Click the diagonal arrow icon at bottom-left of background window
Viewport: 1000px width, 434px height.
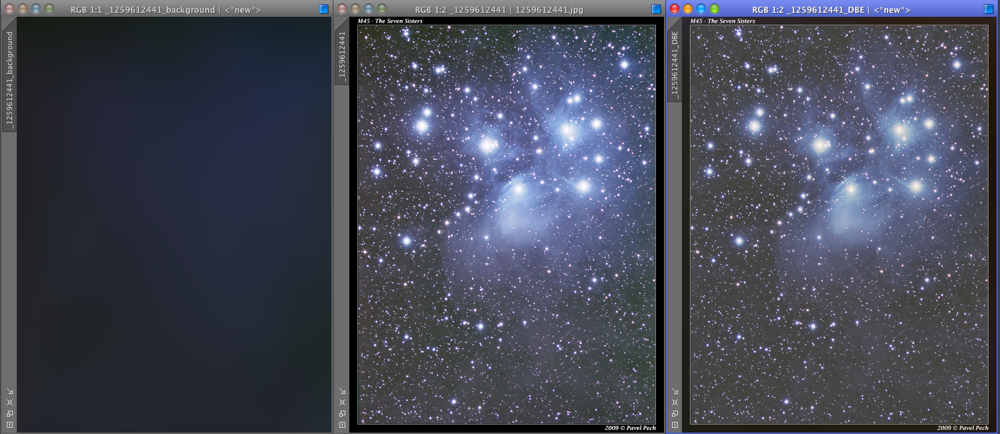[9, 391]
